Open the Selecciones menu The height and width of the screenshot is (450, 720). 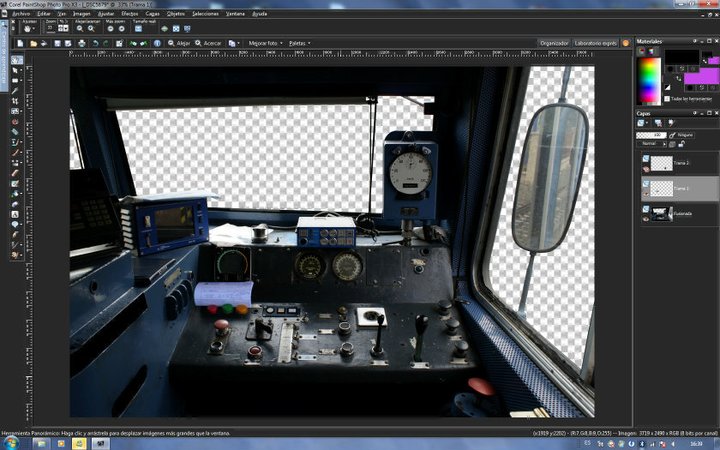(206, 13)
